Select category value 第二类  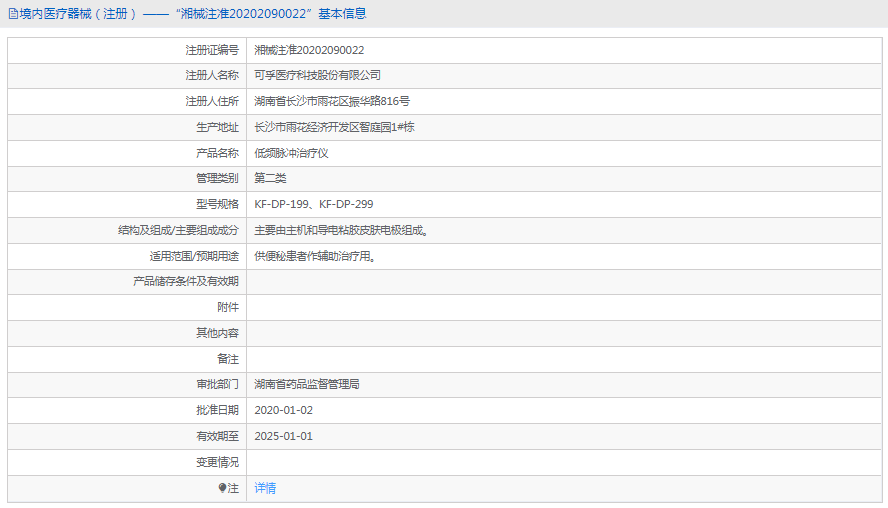pos(270,178)
